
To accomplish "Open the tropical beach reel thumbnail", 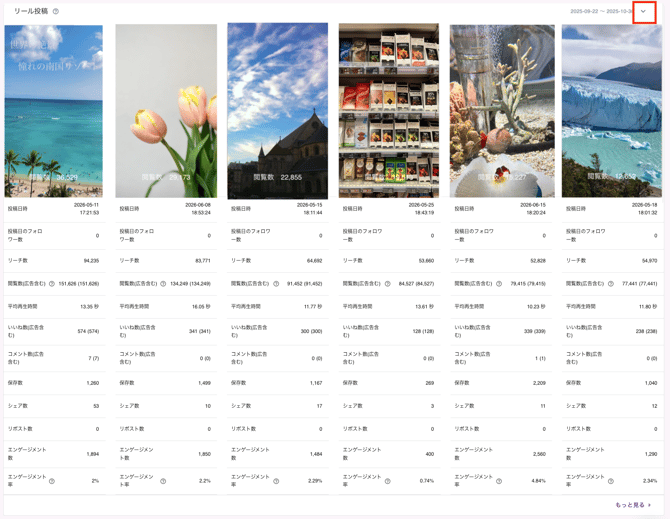I will (53, 111).
